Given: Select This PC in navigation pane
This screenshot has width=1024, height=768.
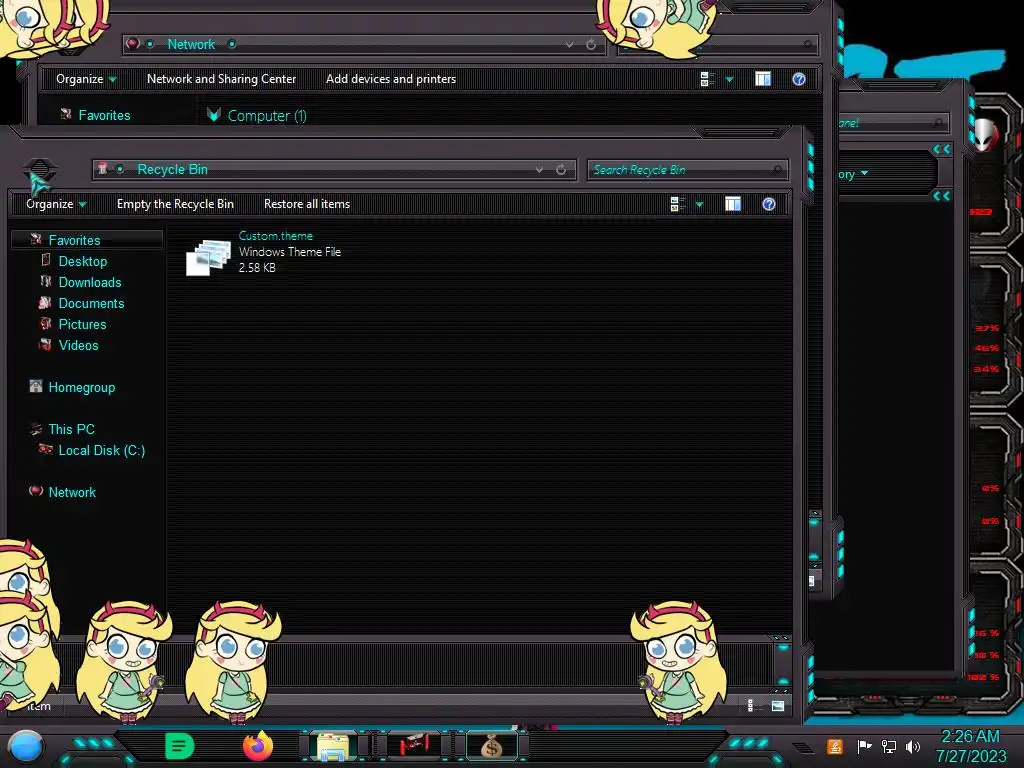Looking at the screenshot, I should [x=72, y=429].
